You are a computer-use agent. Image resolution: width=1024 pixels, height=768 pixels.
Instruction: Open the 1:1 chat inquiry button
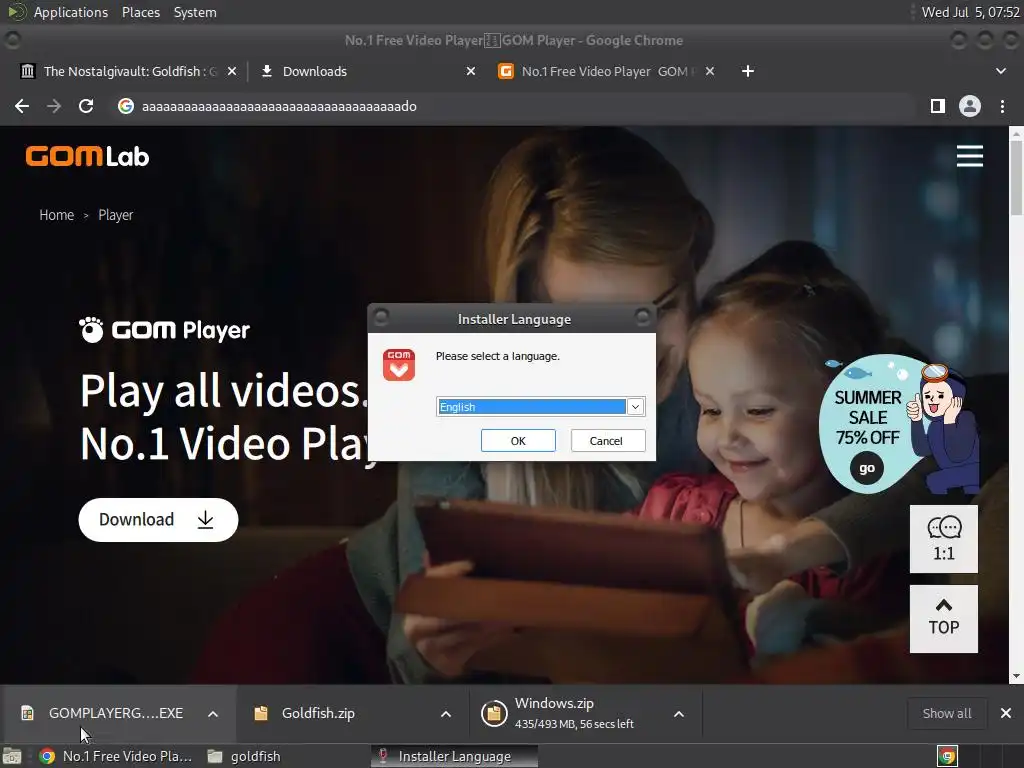944,539
